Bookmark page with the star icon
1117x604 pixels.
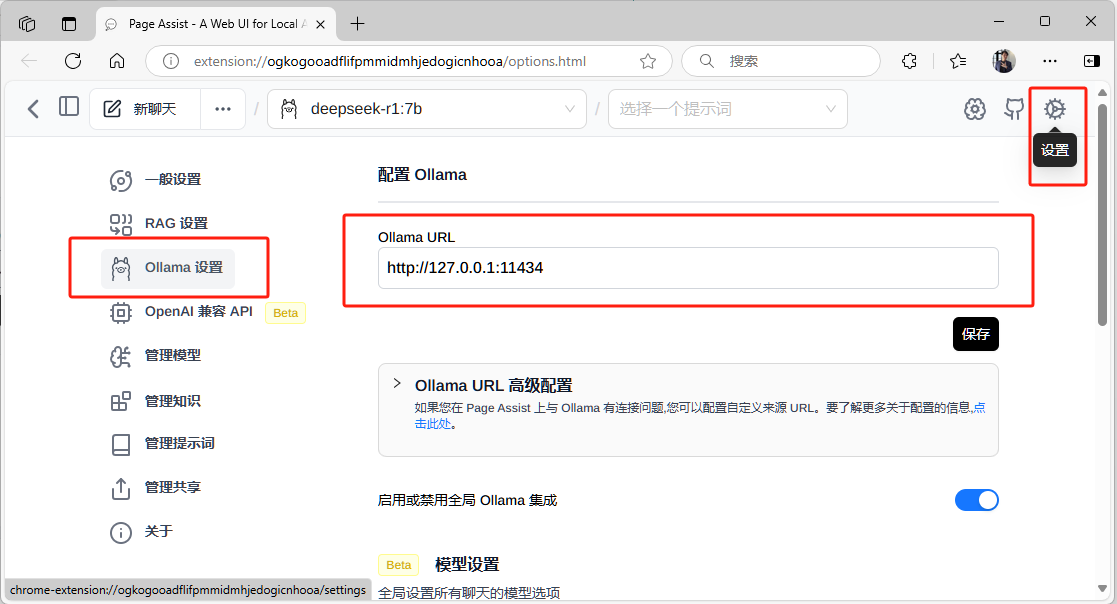[x=648, y=61]
